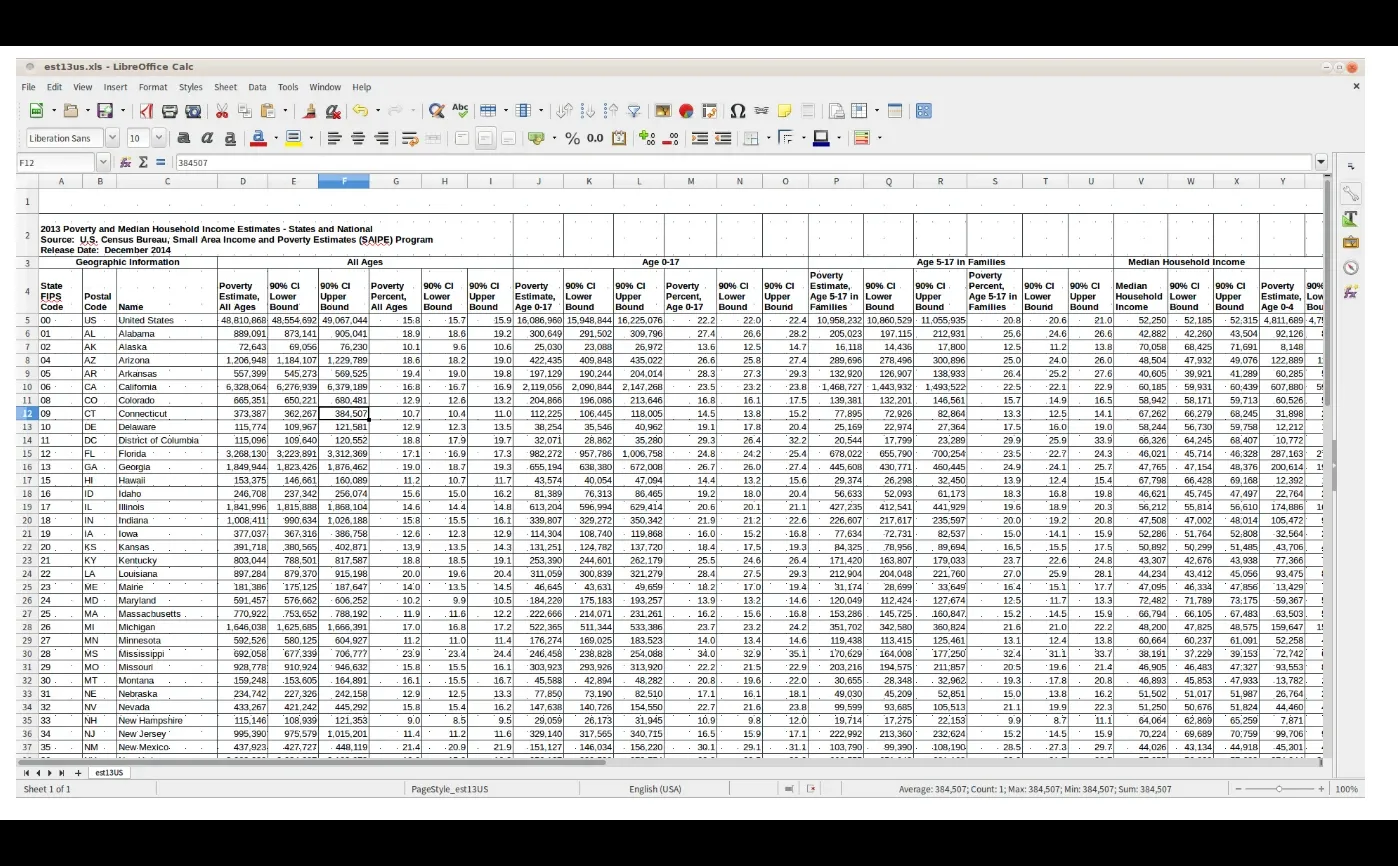Run the spelling check (Abc icon)
The image size is (1398, 866).
coord(460,111)
